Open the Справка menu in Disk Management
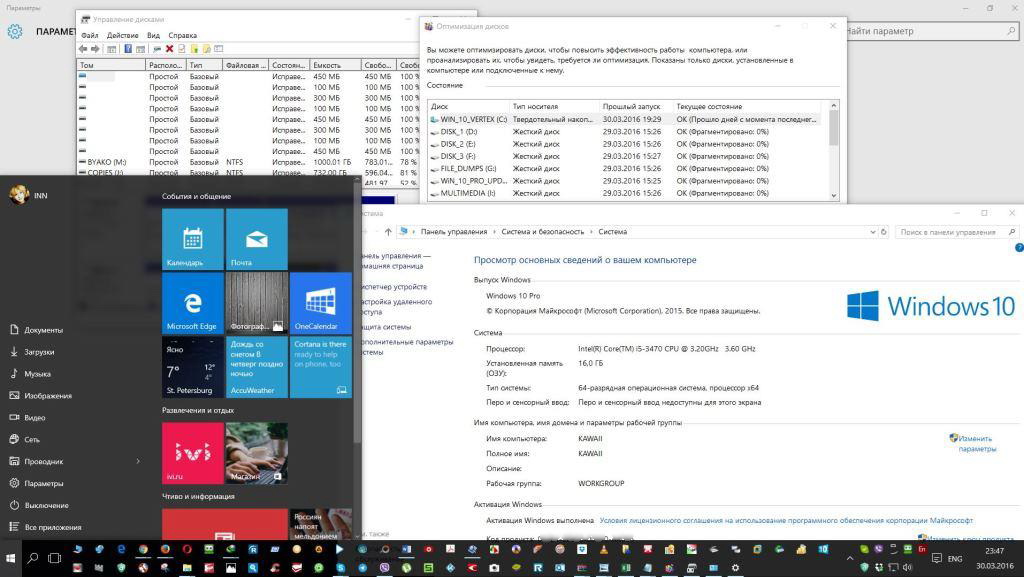This screenshot has height=577, width=1024. tap(183, 35)
